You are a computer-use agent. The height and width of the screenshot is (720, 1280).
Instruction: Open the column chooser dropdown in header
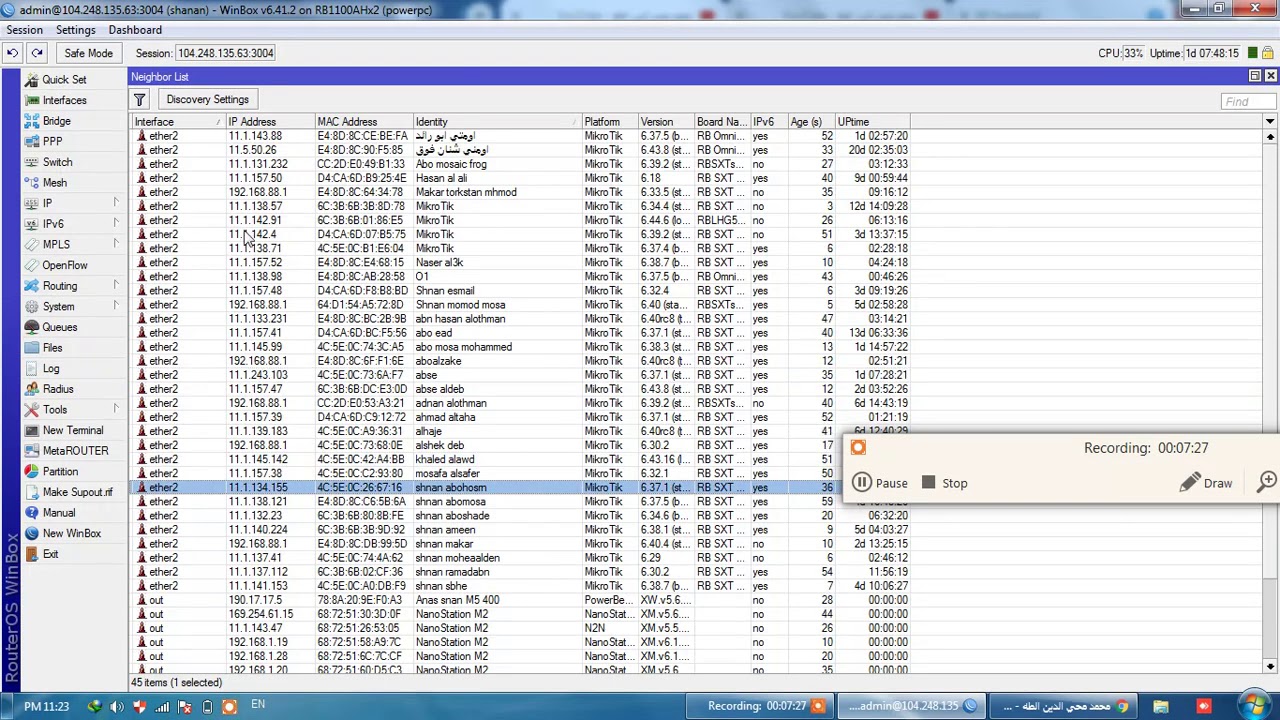[x=1269, y=122]
